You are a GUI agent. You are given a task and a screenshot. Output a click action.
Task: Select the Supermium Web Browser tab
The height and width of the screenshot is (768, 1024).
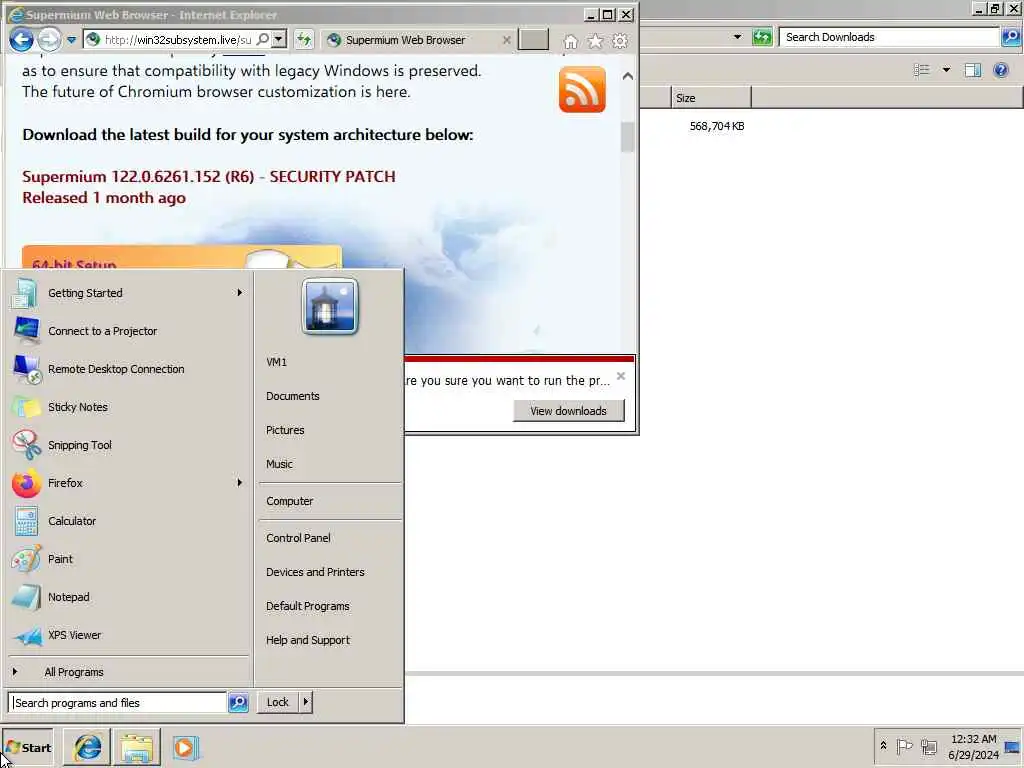[x=405, y=40]
